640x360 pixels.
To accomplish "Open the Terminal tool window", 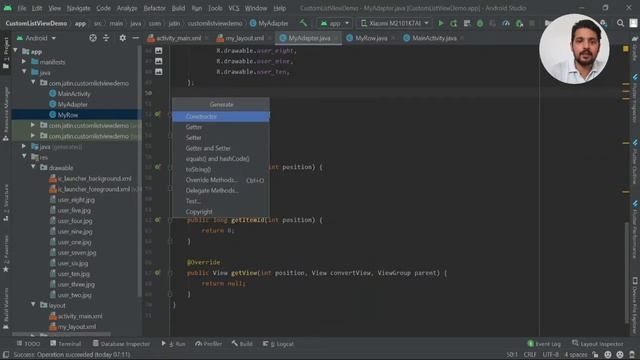I will click(65, 344).
